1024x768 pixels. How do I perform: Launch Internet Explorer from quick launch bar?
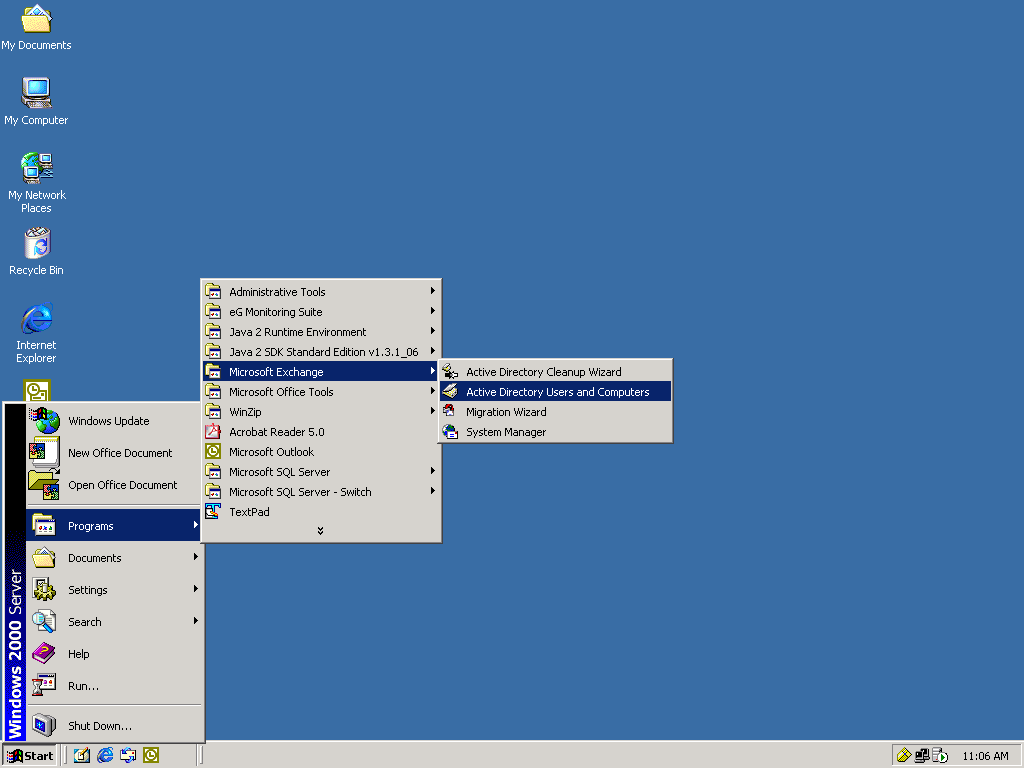[104, 756]
